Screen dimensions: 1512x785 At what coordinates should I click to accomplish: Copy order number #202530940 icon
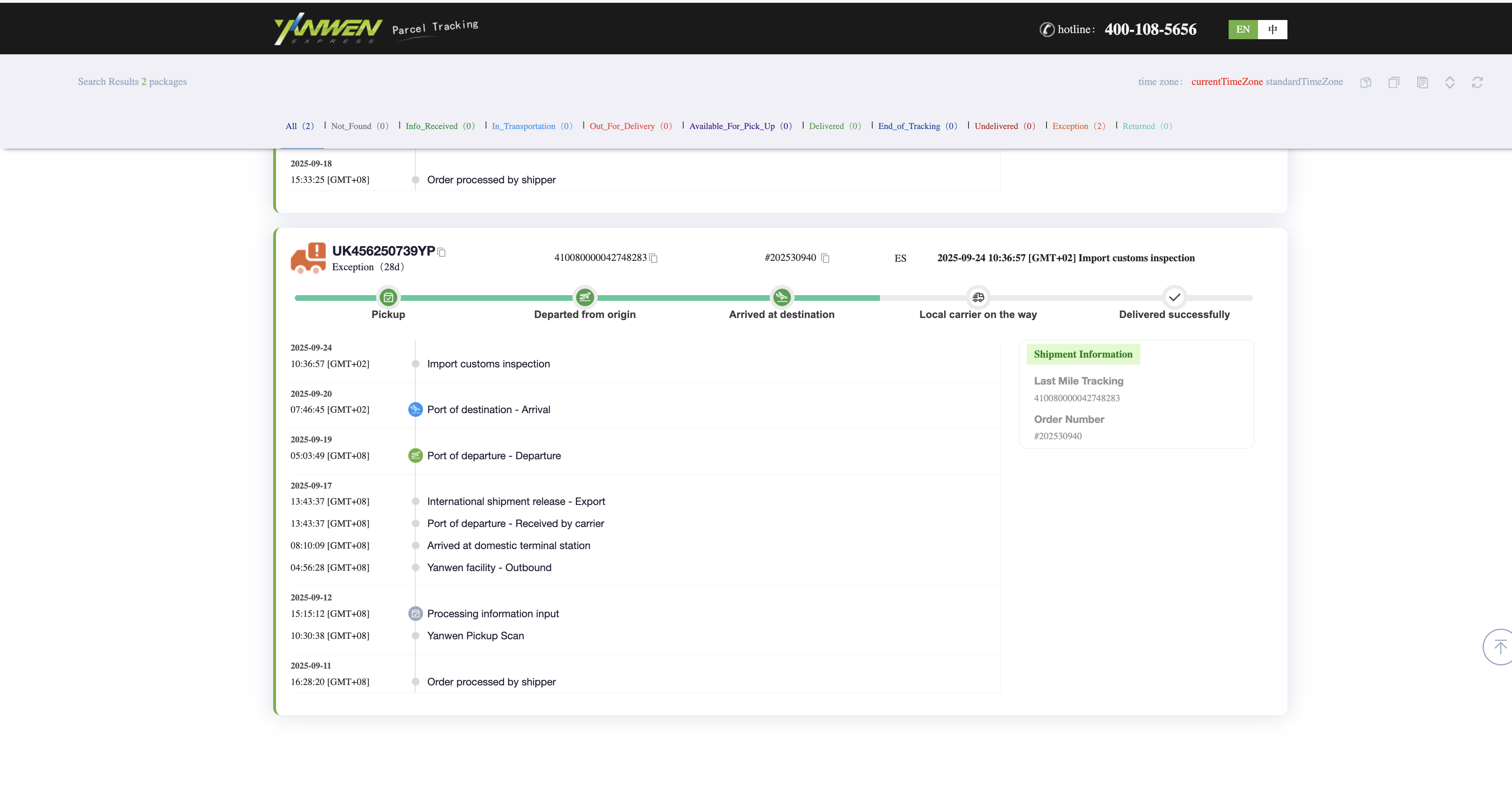click(825, 258)
